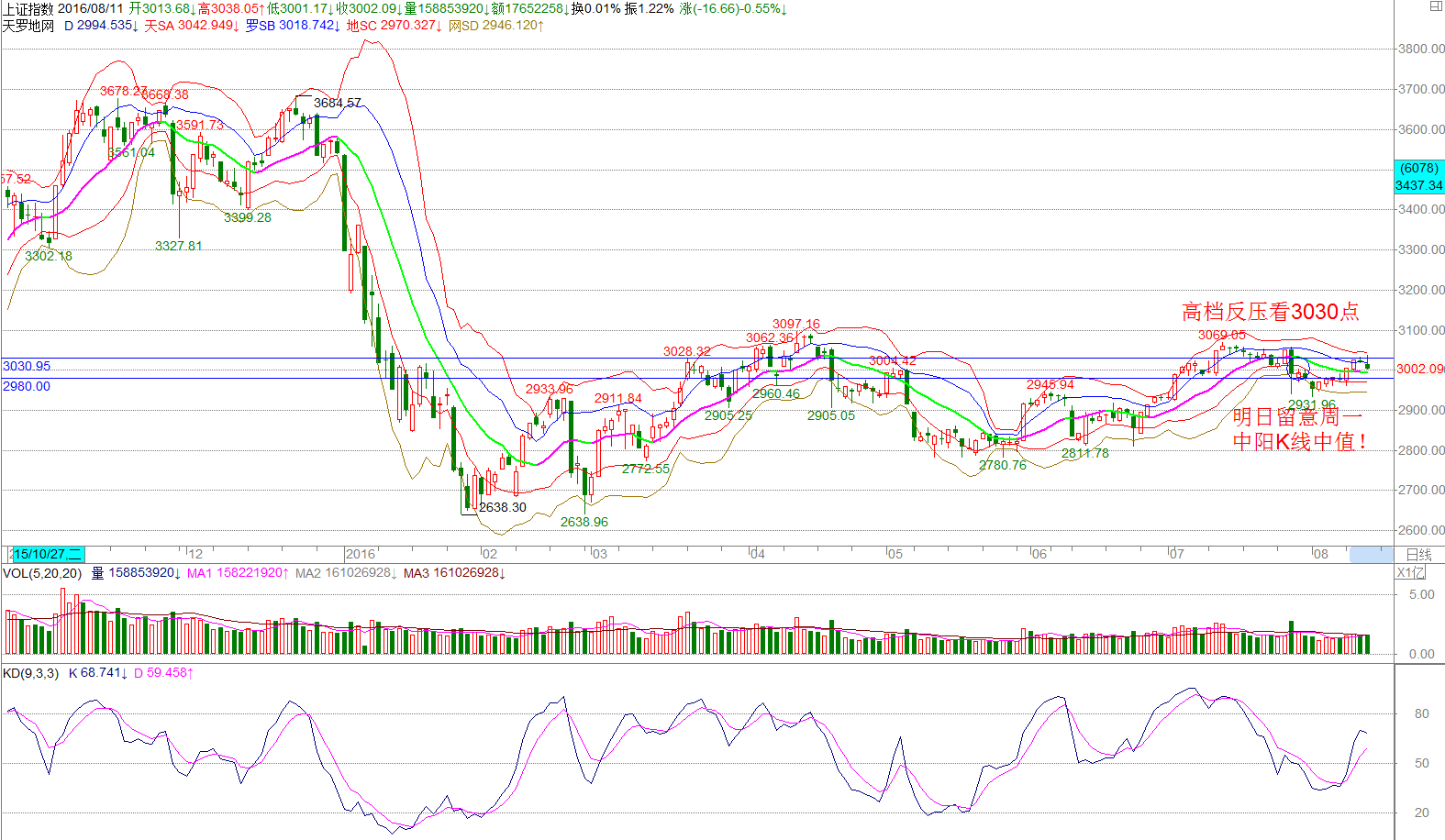Open the 日线 period selector
1445x840 pixels.
(1418, 554)
